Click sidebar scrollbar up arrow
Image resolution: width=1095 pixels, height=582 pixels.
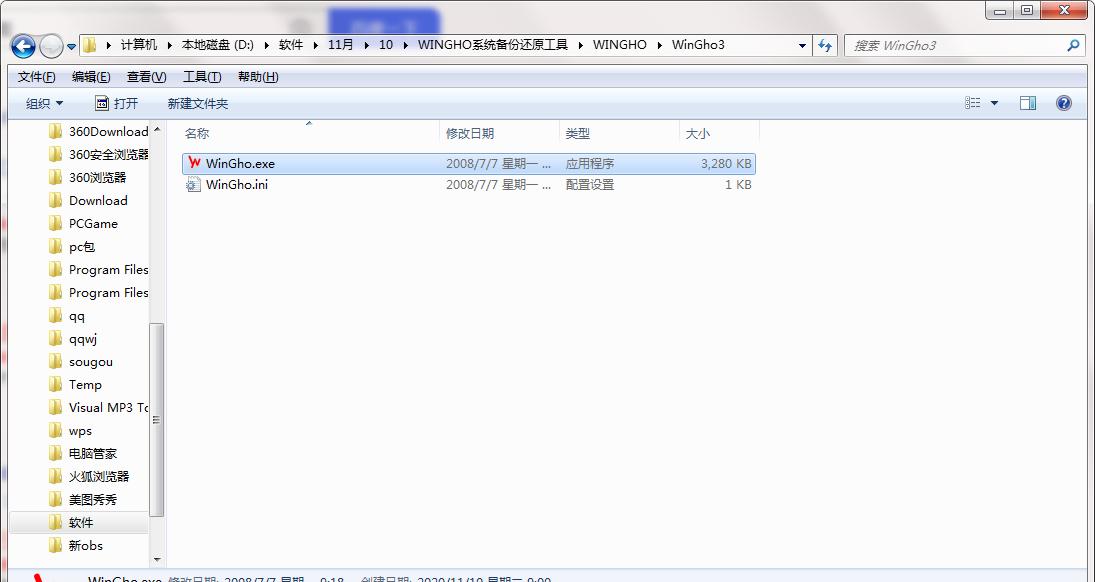click(x=157, y=130)
